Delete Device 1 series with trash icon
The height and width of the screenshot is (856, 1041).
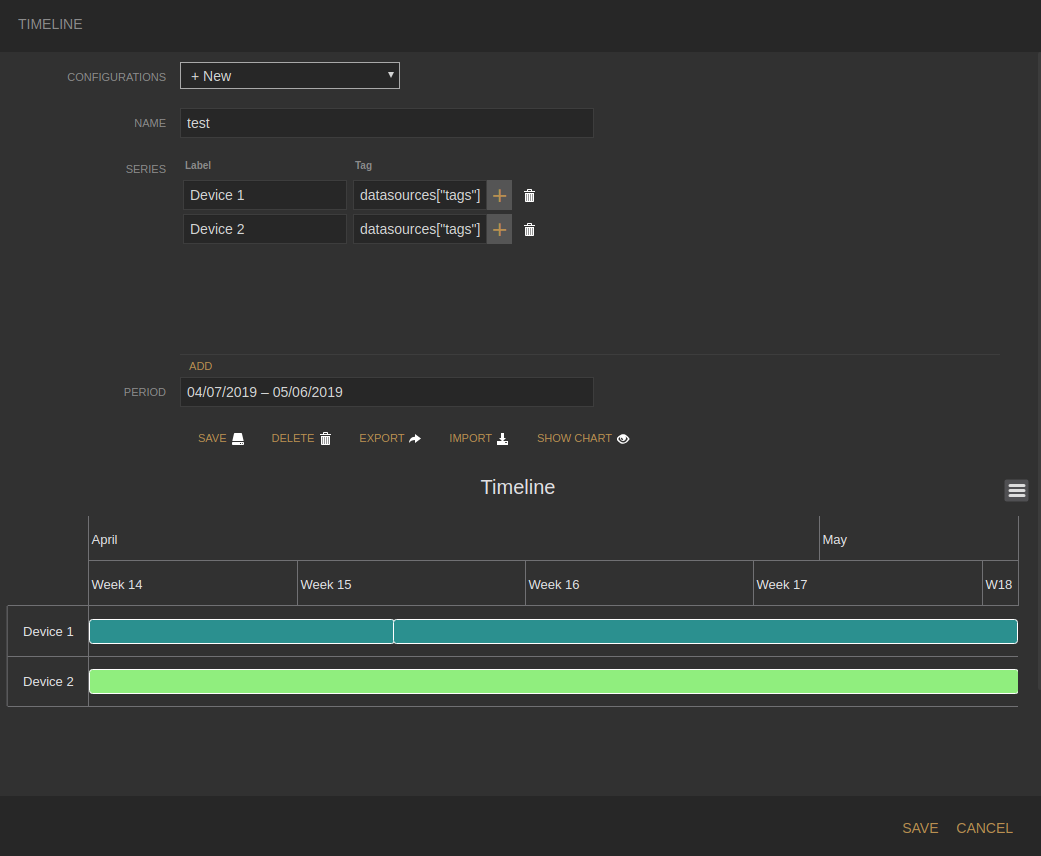pos(530,196)
